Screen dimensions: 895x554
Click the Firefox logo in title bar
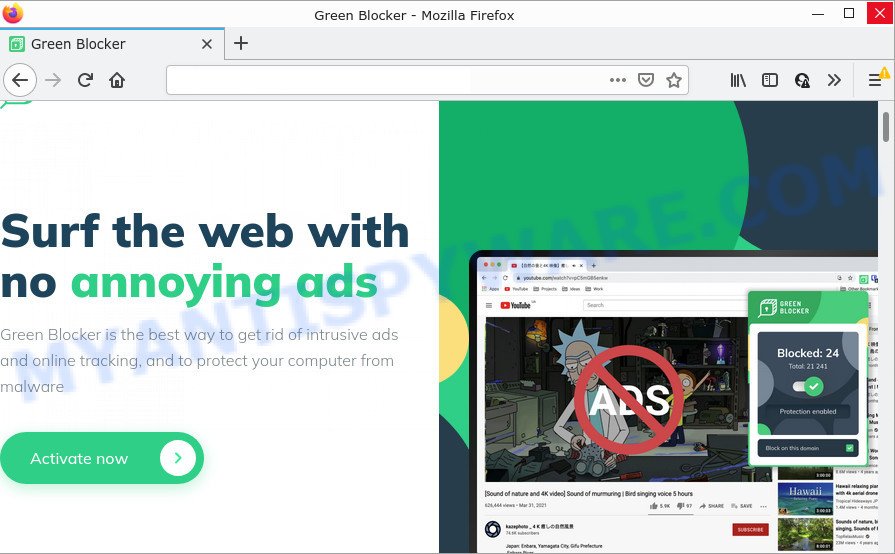(x=13, y=13)
